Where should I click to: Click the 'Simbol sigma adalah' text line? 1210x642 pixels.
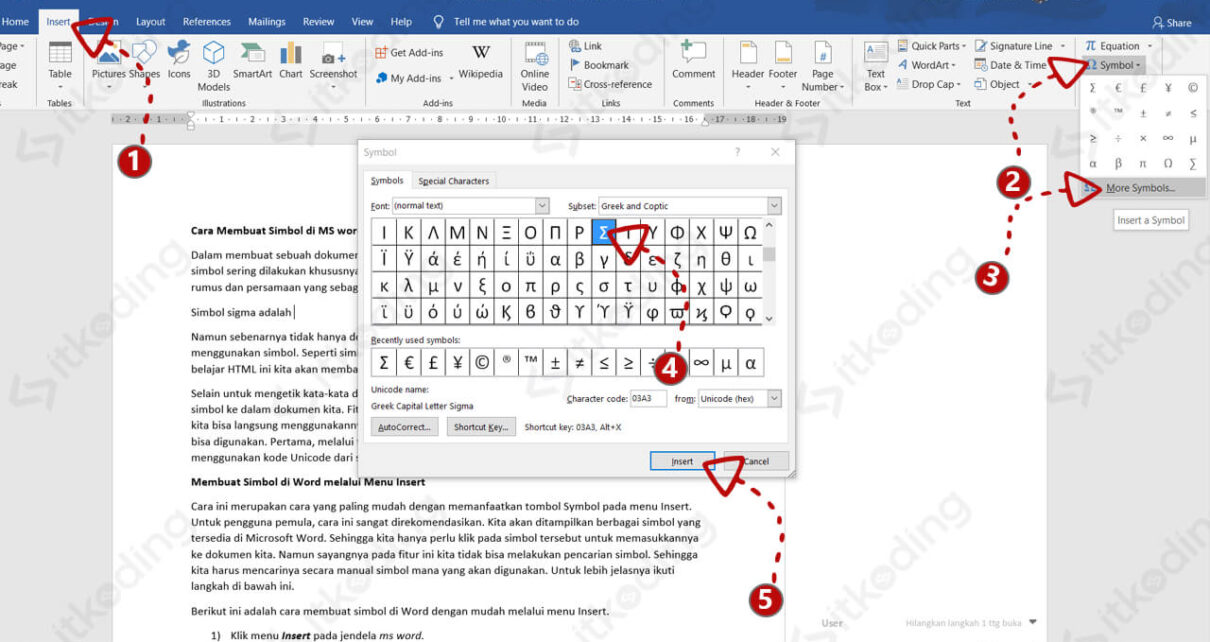[x=241, y=311]
